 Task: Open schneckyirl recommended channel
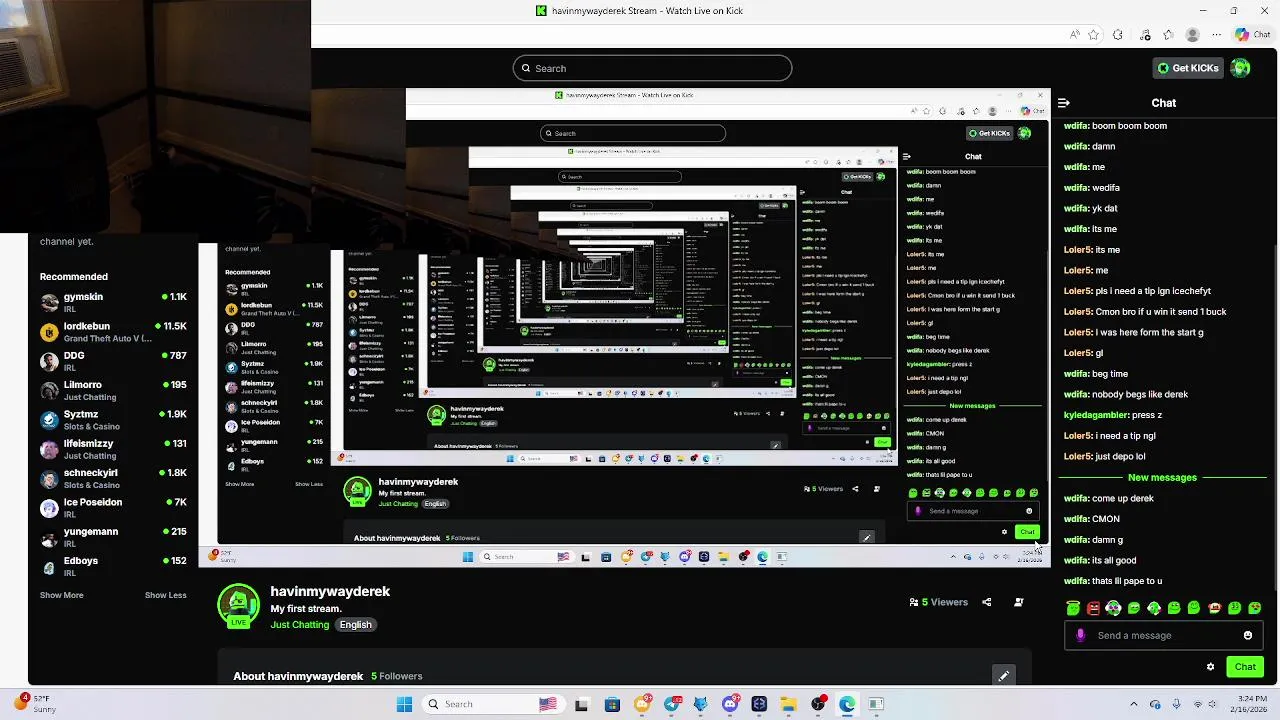(x=113, y=478)
